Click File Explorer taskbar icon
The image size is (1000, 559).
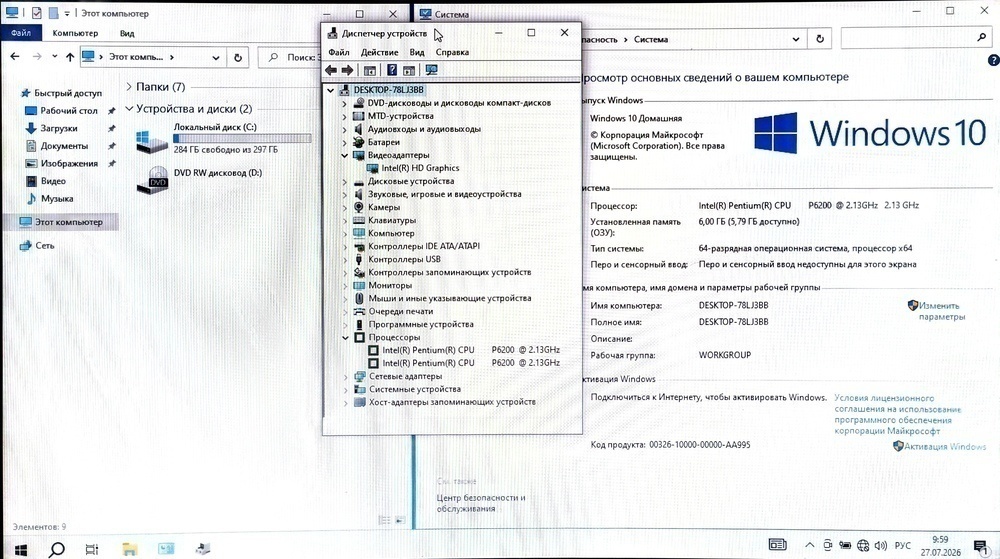click(x=129, y=549)
